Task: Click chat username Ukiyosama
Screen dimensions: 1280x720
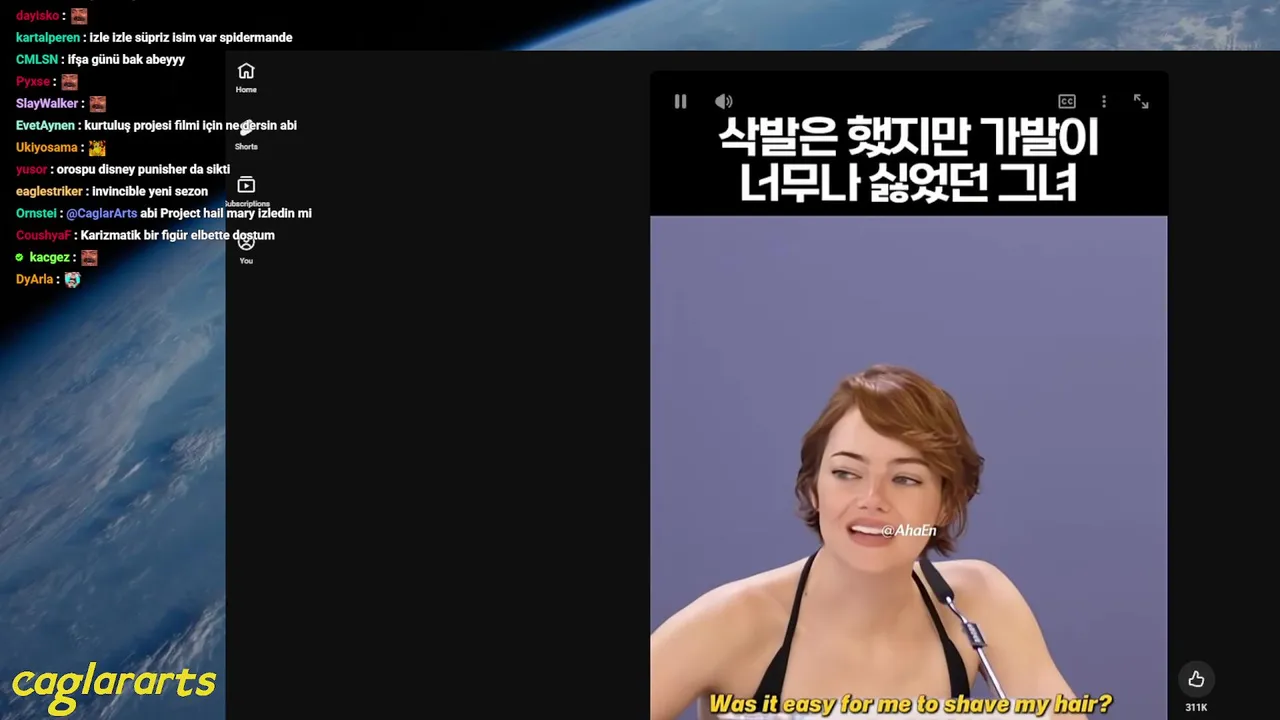Action: [x=46, y=147]
